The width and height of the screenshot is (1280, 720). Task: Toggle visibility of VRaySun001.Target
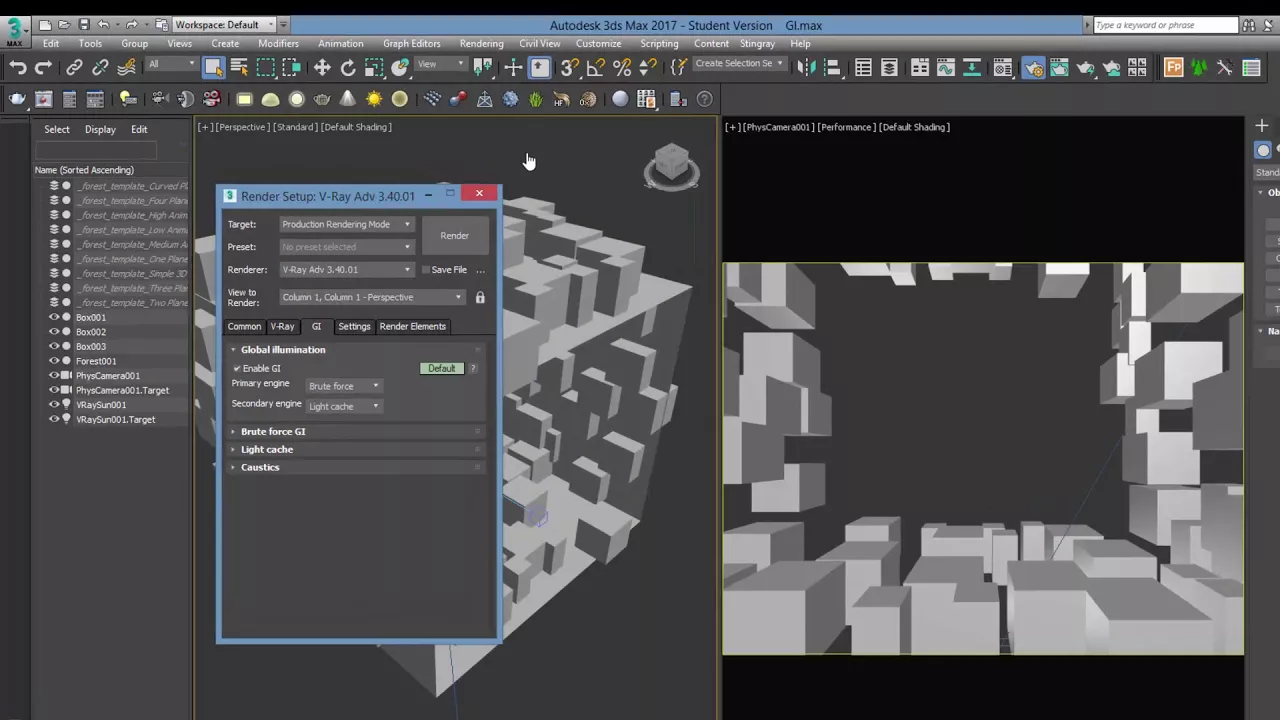(54, 420)
